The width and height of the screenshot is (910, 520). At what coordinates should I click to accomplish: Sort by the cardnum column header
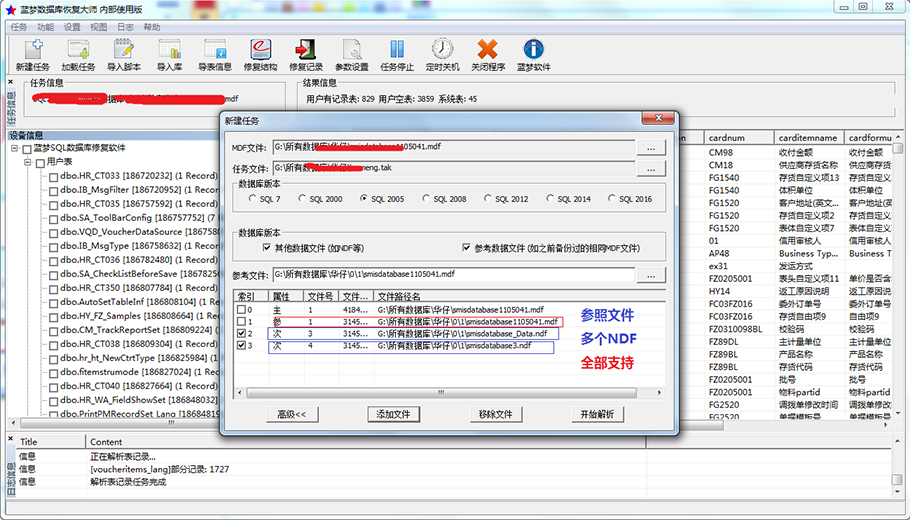[x=739, y=138]
